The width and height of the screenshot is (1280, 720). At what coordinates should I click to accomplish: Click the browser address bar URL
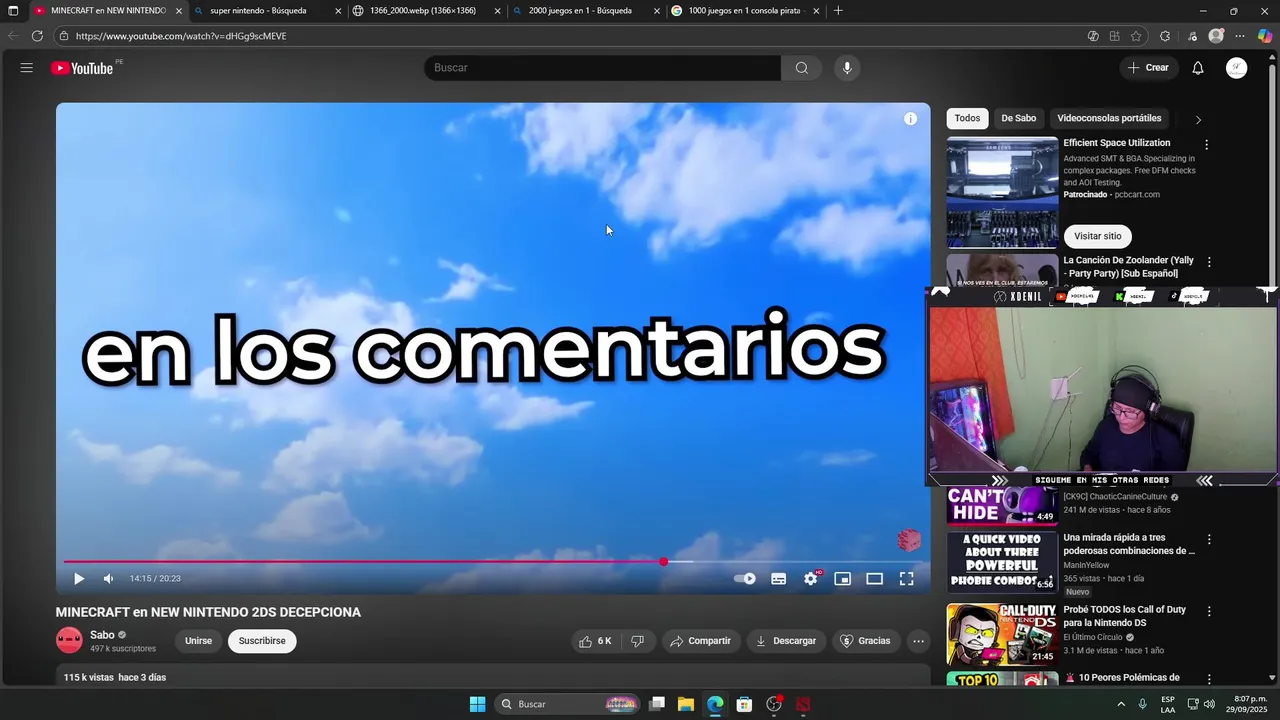(x=181, y=36)
